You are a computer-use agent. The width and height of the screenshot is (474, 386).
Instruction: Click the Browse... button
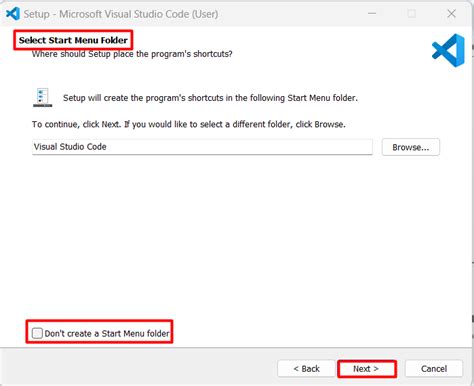(x=411, y=147)
